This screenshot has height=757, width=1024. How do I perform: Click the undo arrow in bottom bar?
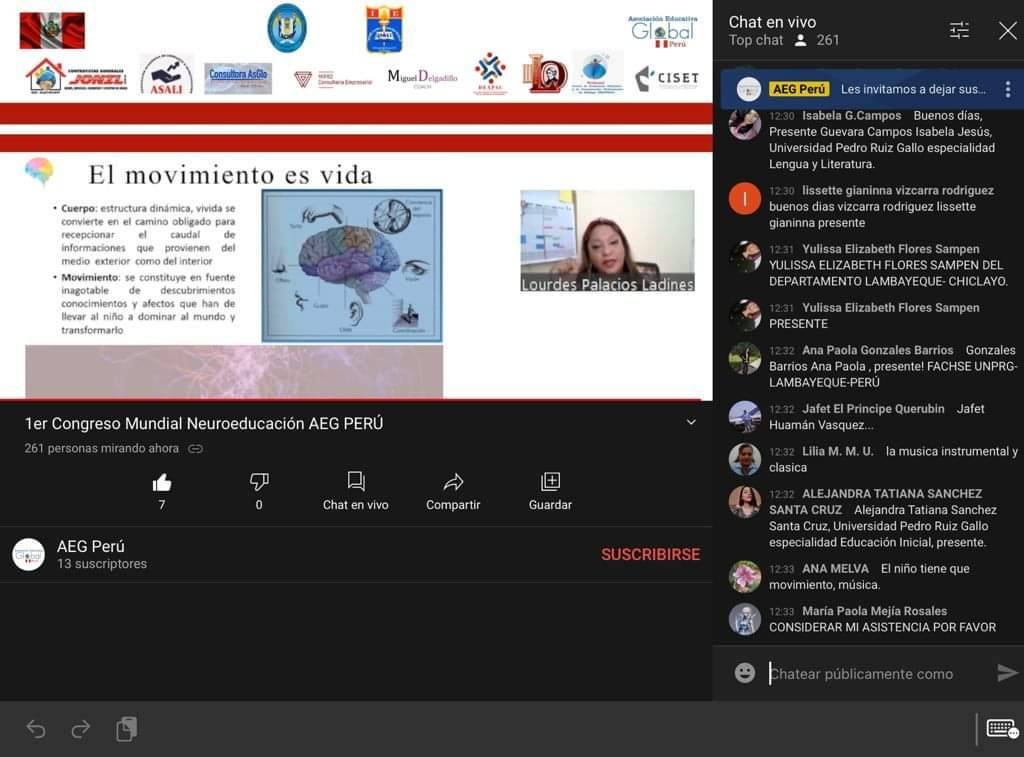pos(36,729)
